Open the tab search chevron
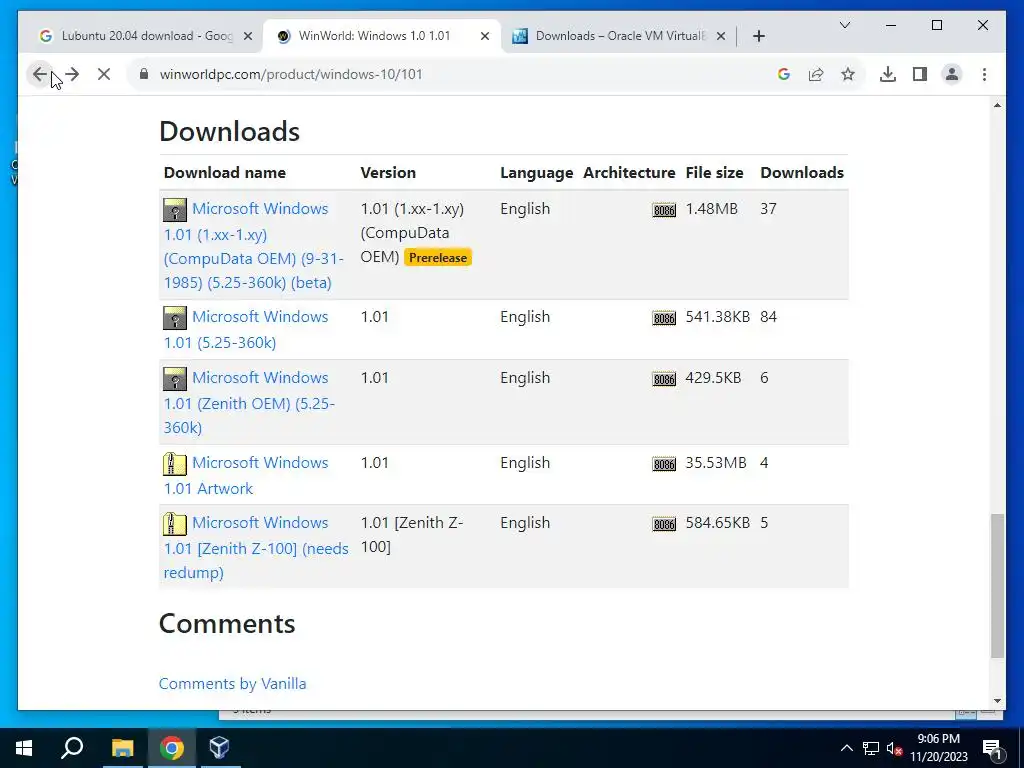 (844, 25)
